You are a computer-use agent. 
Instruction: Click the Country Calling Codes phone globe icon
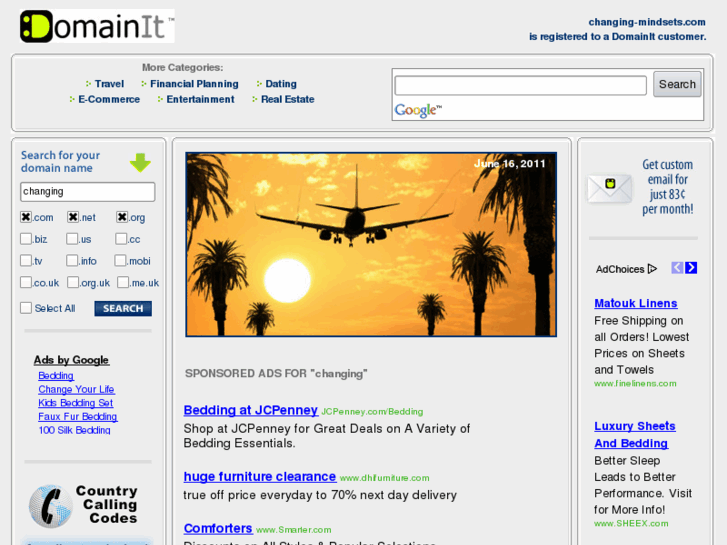[51, 506]
